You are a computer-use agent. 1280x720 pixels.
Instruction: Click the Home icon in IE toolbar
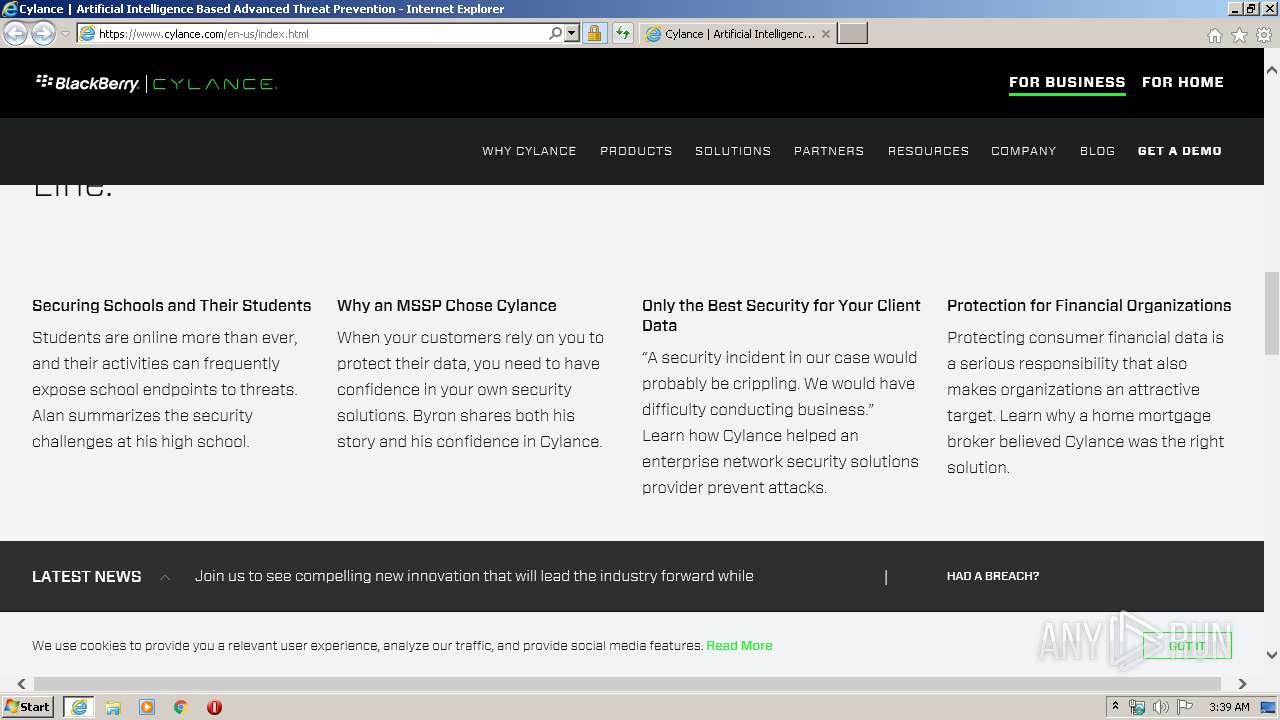[1214, 35]
